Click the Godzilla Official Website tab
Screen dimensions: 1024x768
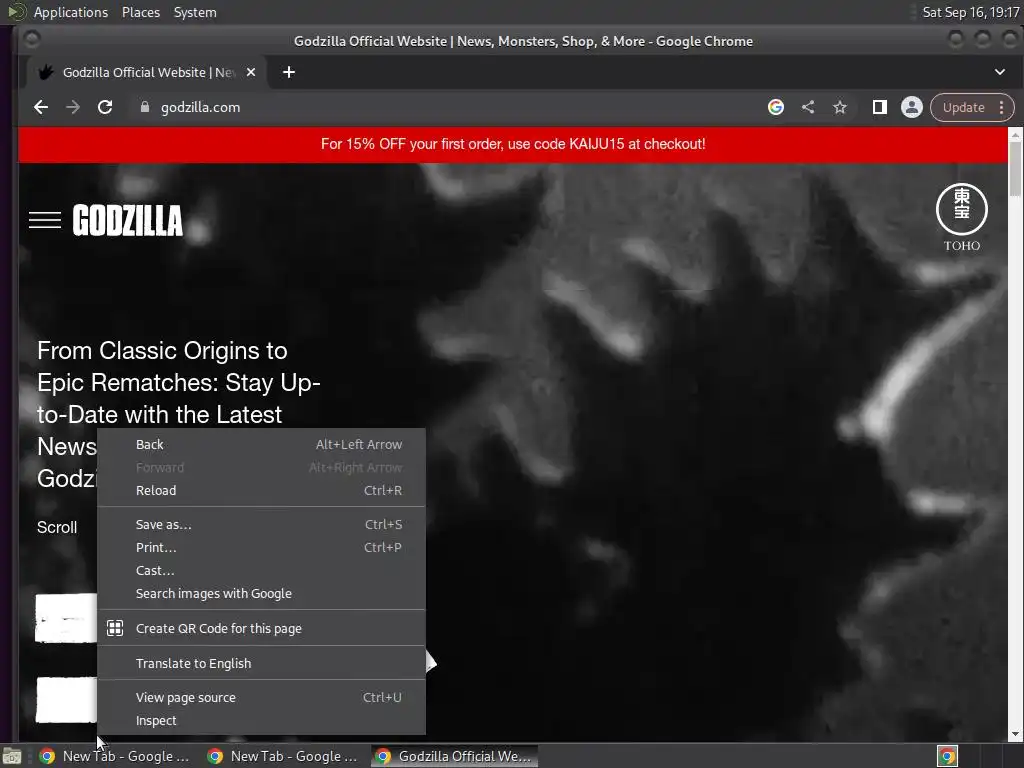(147, 72)
